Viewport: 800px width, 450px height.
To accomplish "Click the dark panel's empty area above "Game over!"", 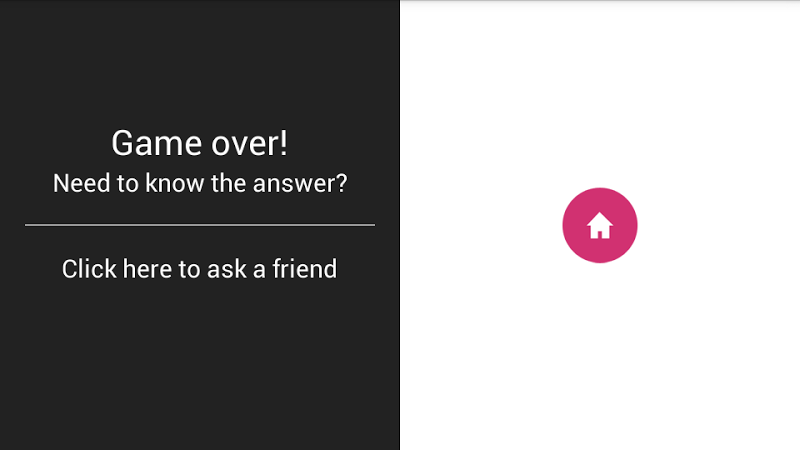I will [x=199, y=60].
